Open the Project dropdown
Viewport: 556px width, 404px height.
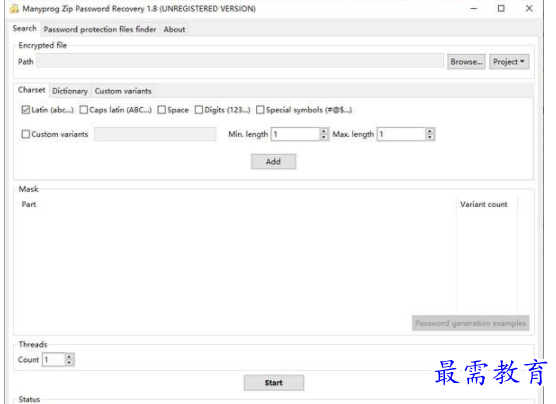coord(509,62)
